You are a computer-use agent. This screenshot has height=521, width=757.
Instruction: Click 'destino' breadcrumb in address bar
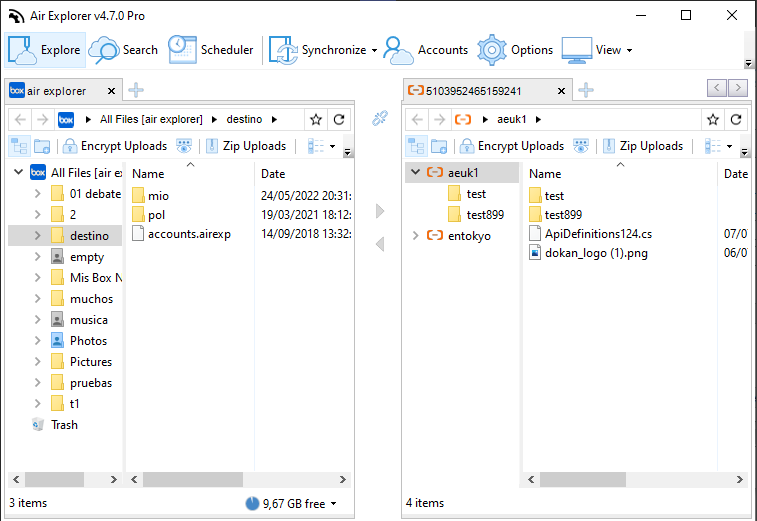244,119
